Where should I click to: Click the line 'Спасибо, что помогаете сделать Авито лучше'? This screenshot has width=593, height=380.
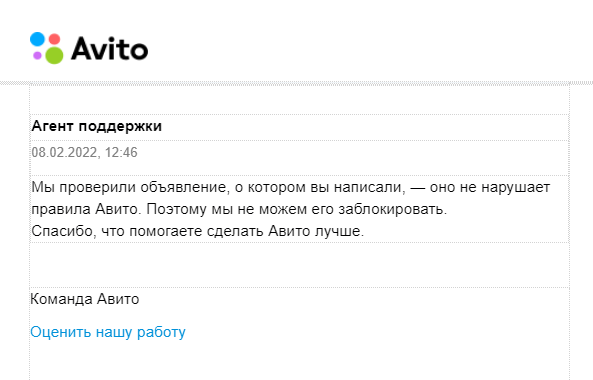coord(197,231)
